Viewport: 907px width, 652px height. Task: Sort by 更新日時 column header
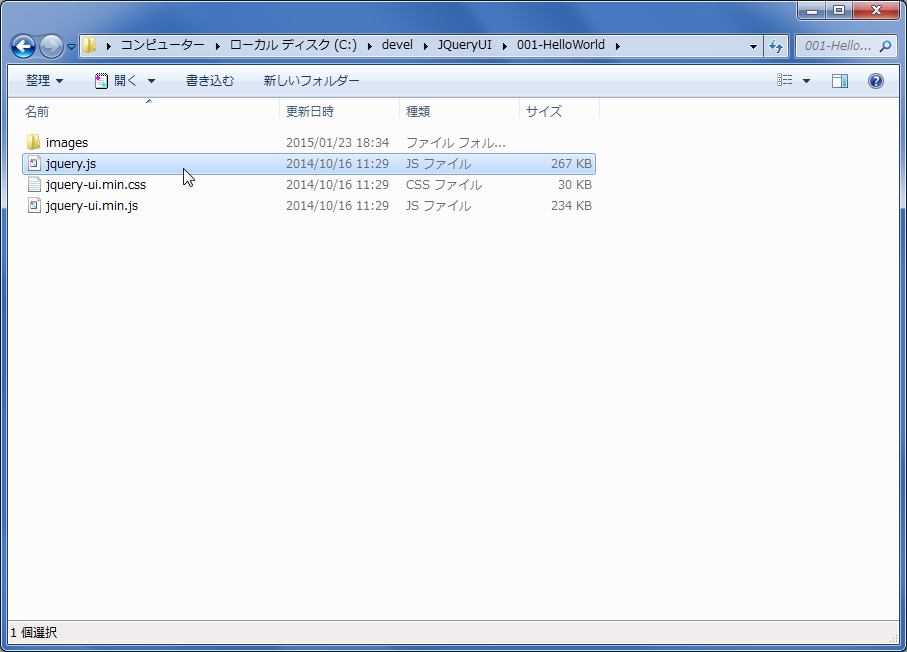[310, 112]
